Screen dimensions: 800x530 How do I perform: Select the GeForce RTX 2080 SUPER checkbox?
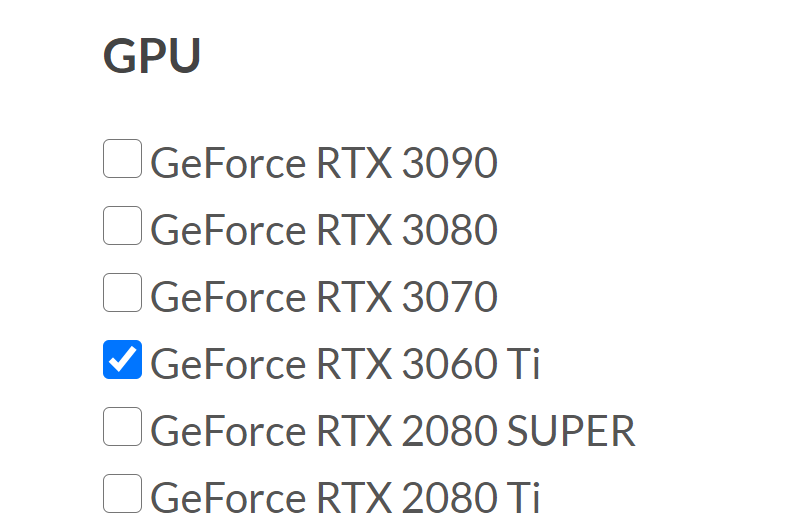[122, 428]
